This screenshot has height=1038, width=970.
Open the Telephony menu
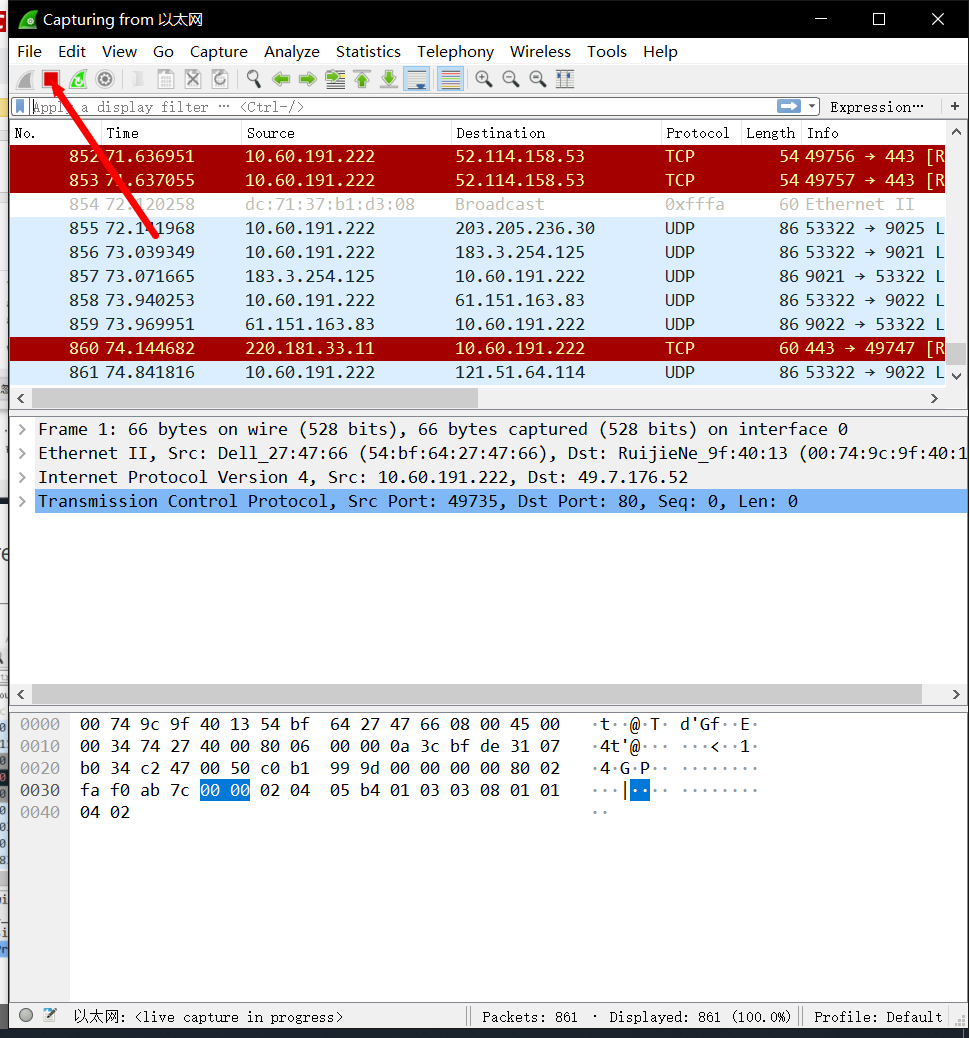pos(456,52)
